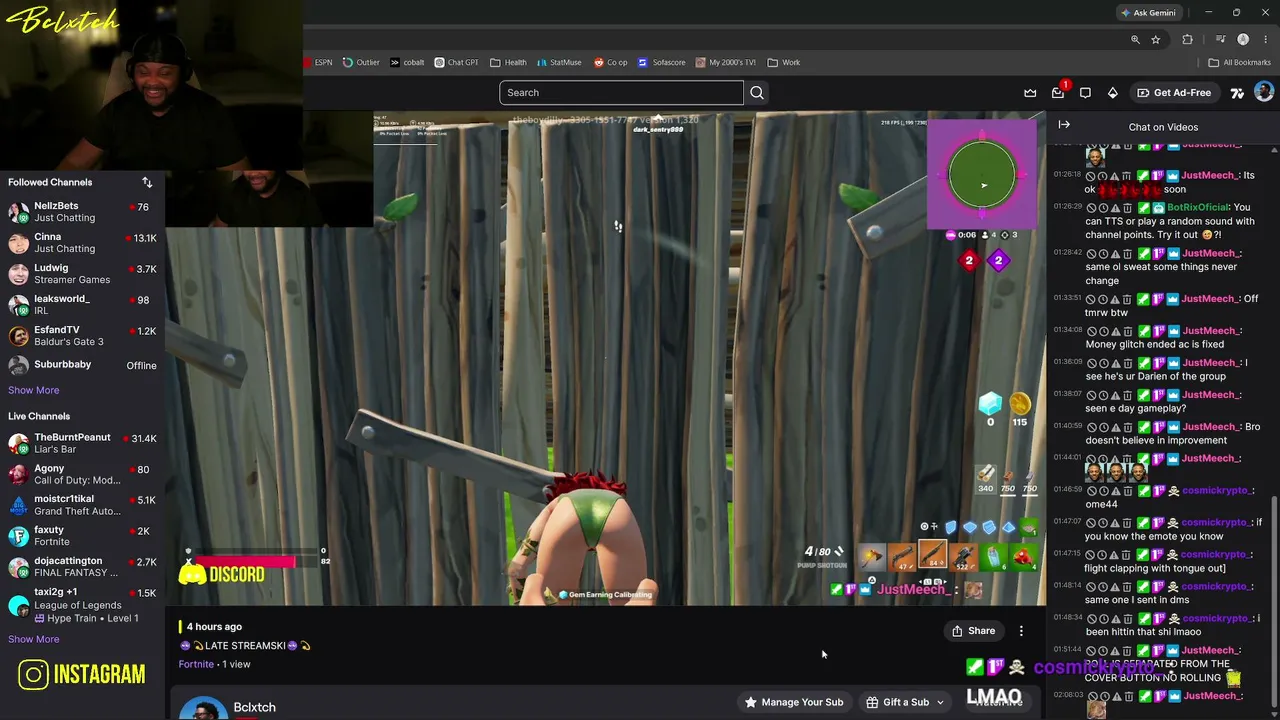Open the All Bookmarks folder

pos(1239,62)
